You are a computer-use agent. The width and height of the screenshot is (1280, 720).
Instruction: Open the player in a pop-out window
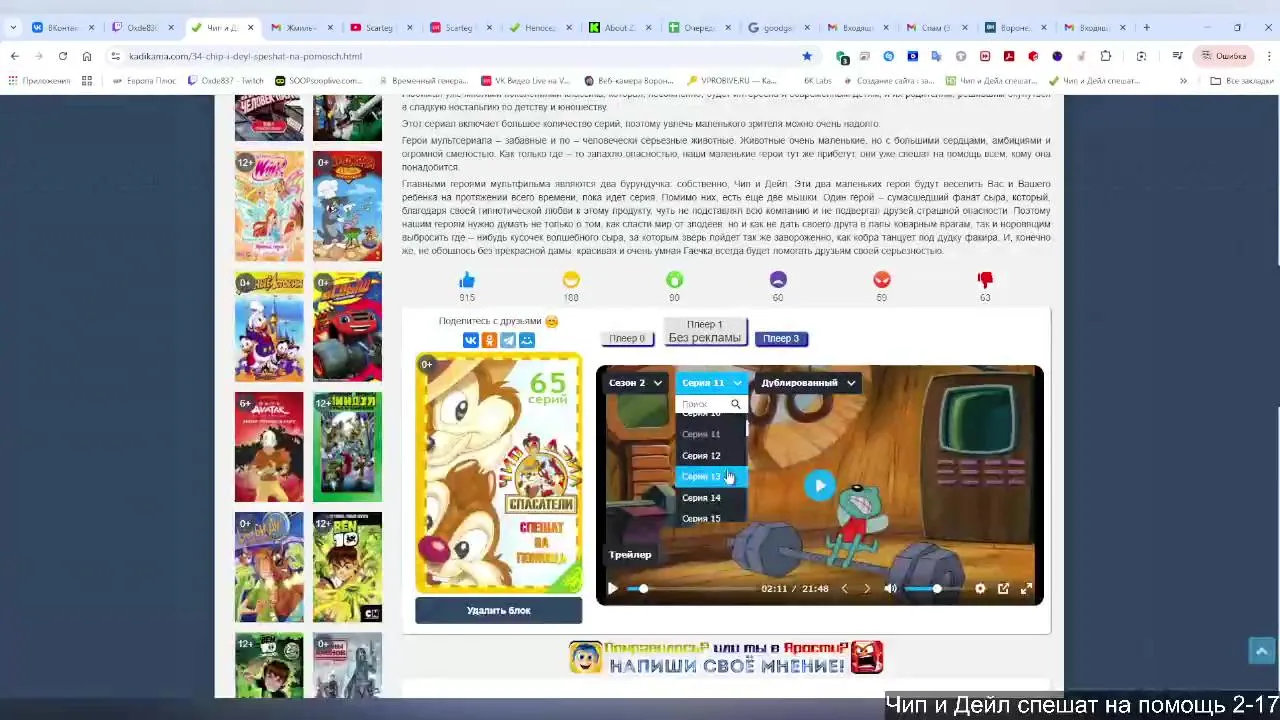[1003, 589]
